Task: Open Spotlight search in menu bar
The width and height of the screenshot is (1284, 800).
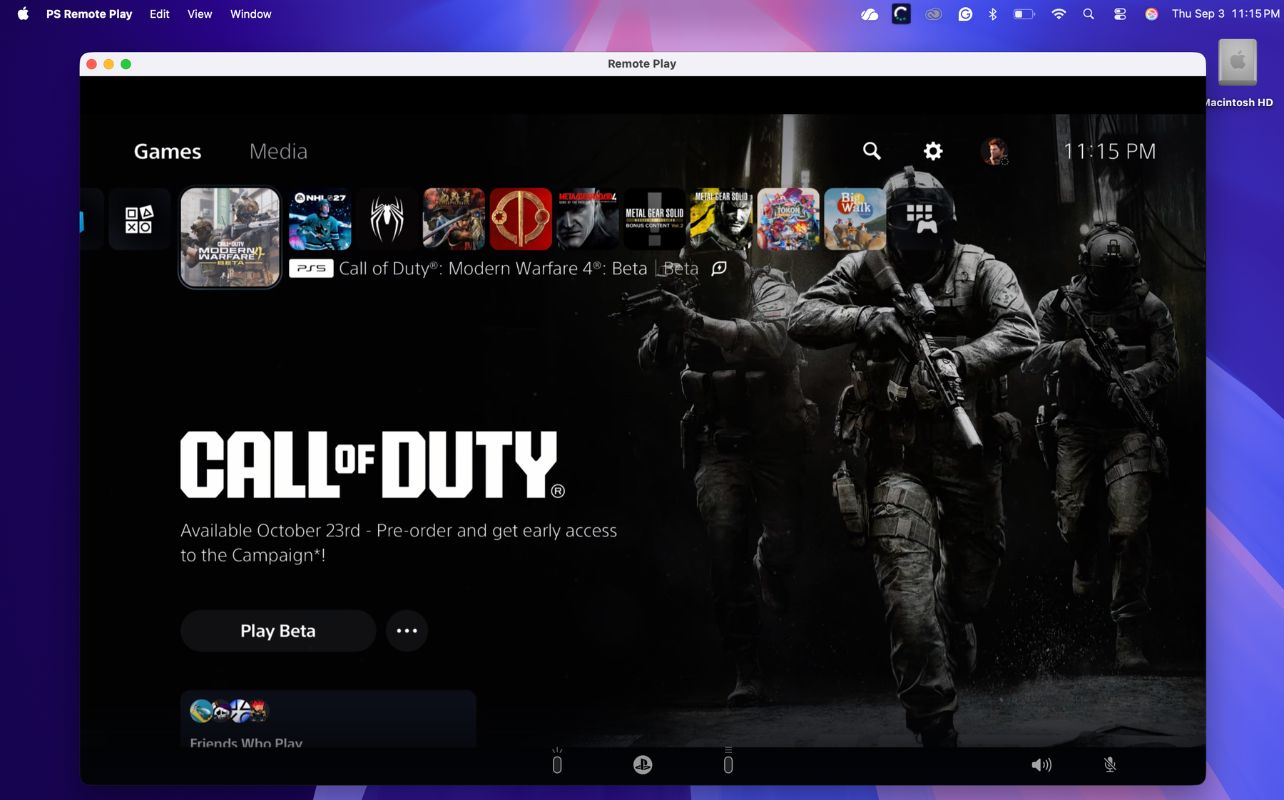Action: click(1089, 14)
